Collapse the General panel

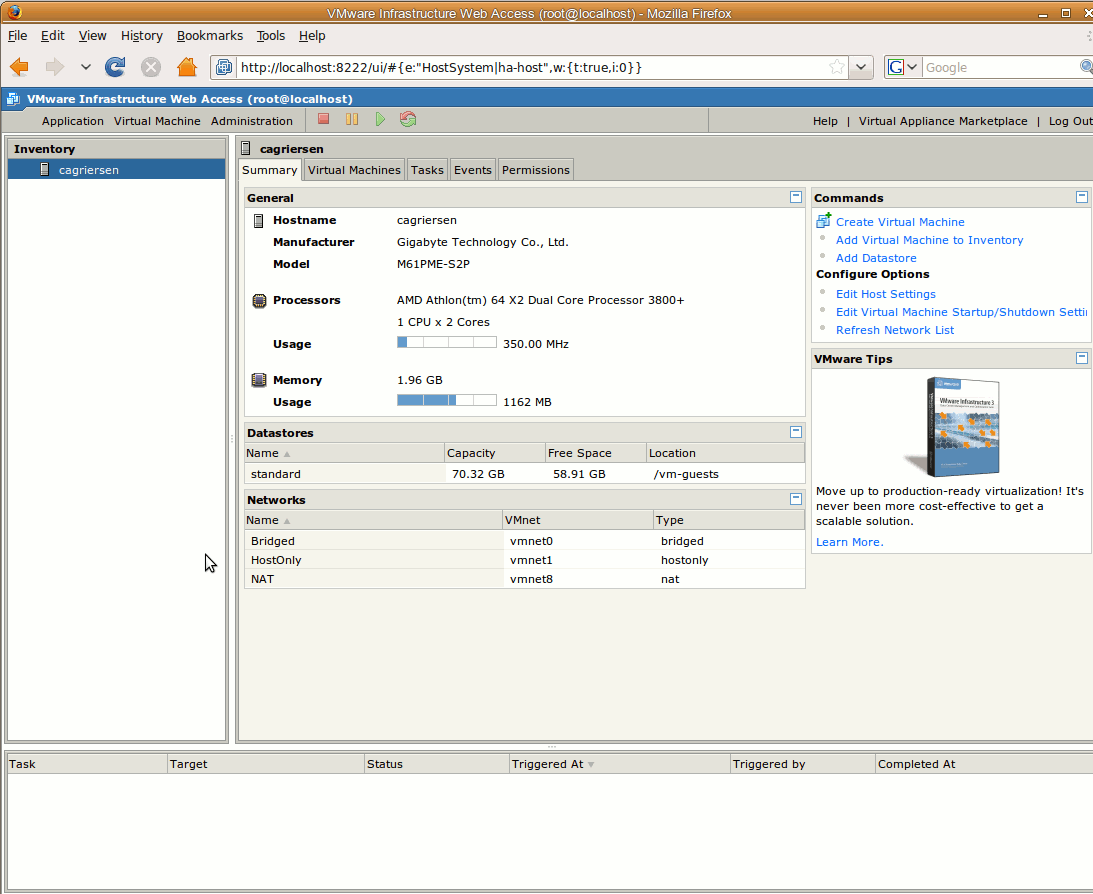point(795,197)
